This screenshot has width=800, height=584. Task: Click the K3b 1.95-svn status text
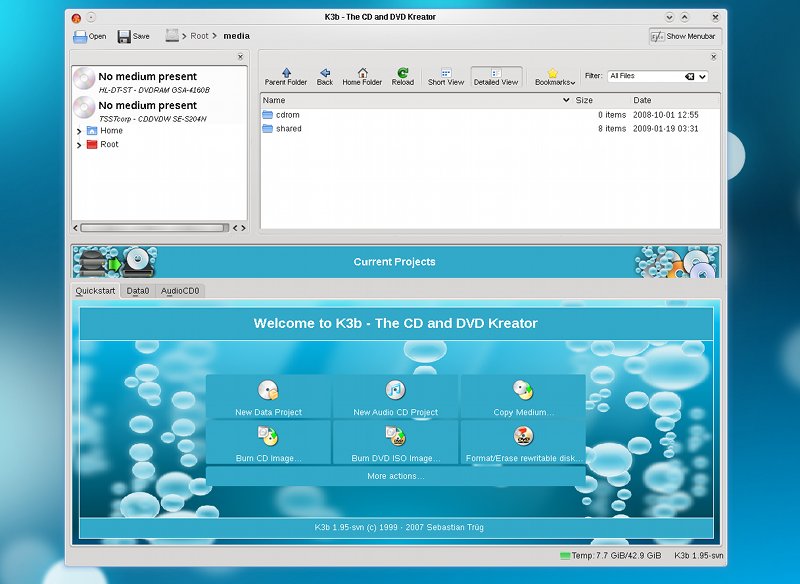[x=698, y=555]
